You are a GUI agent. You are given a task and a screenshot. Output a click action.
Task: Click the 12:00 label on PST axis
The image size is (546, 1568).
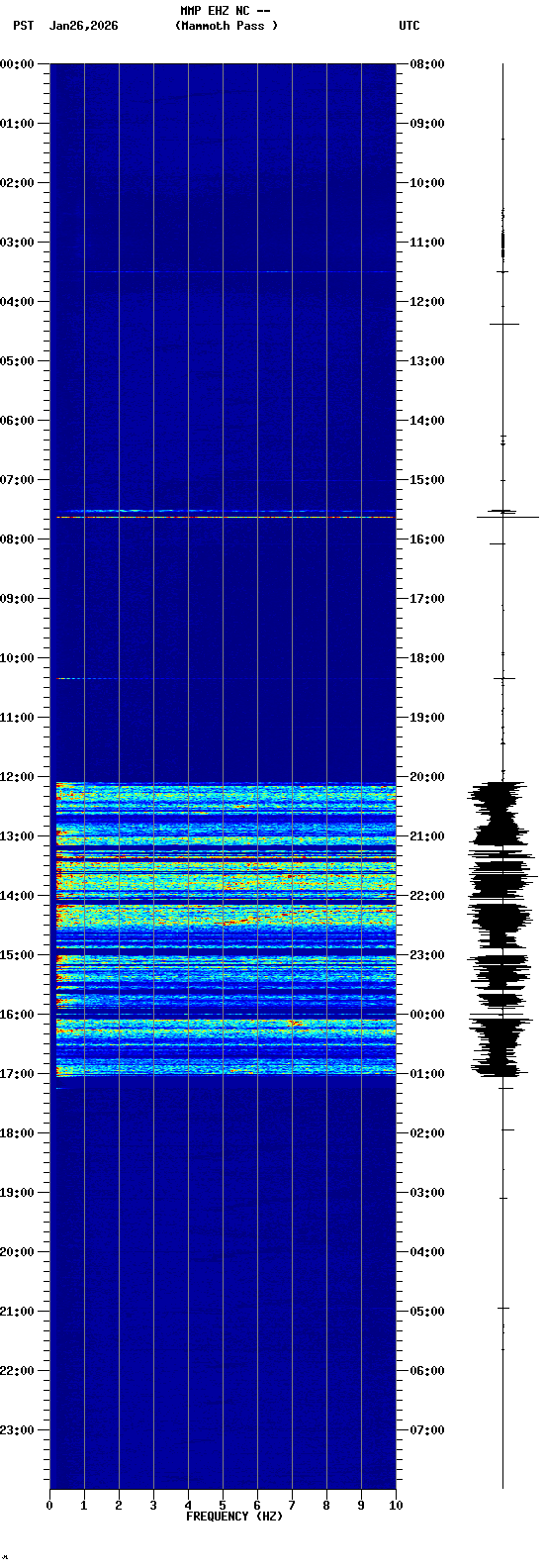17,777
